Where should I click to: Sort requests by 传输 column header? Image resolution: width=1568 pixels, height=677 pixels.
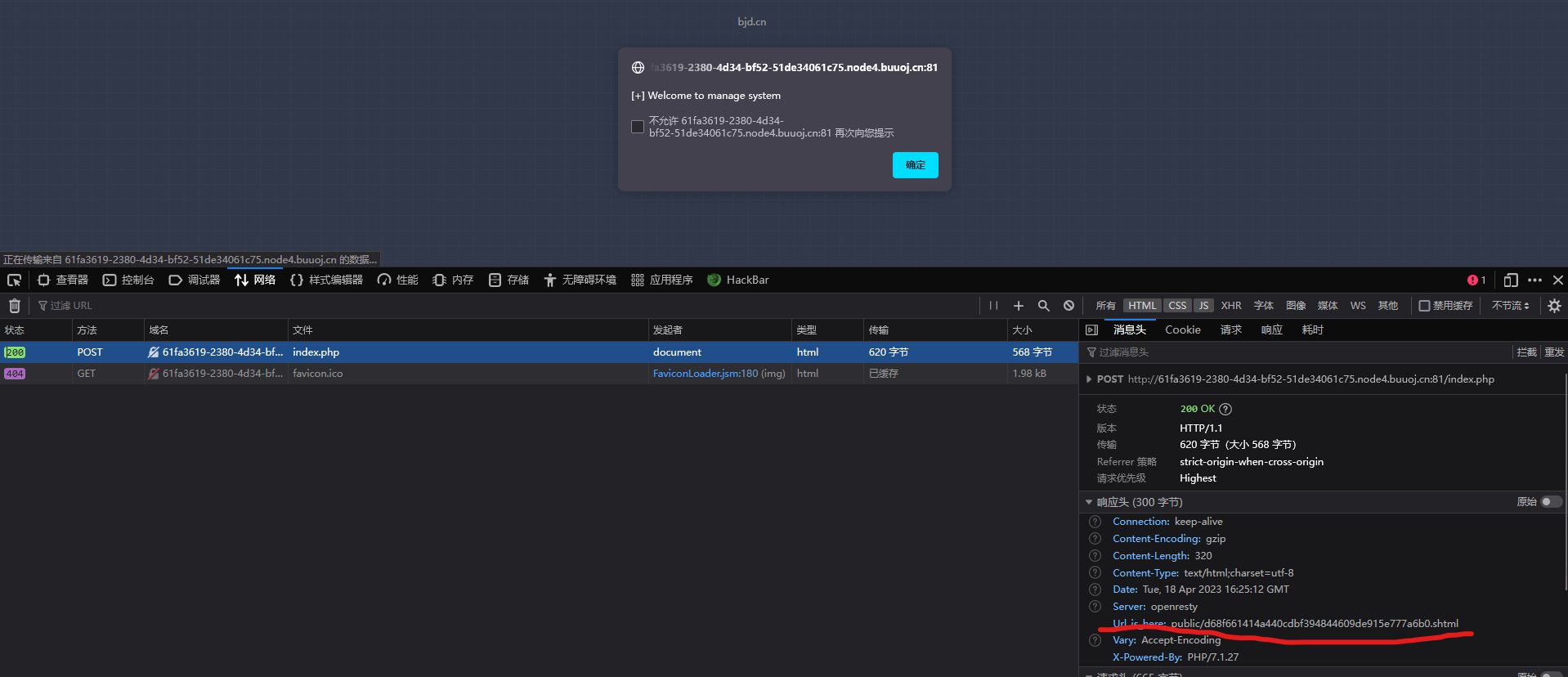click(935, 330)
